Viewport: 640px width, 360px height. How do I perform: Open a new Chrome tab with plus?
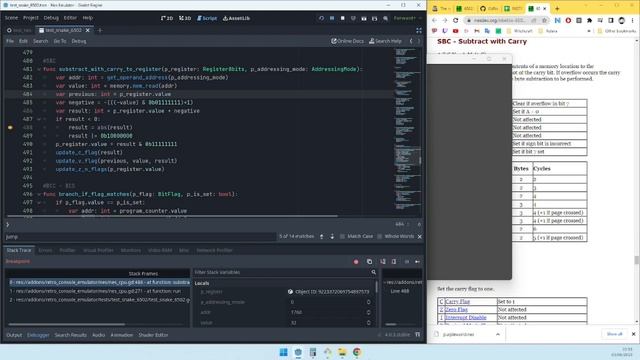coord(557,9)
